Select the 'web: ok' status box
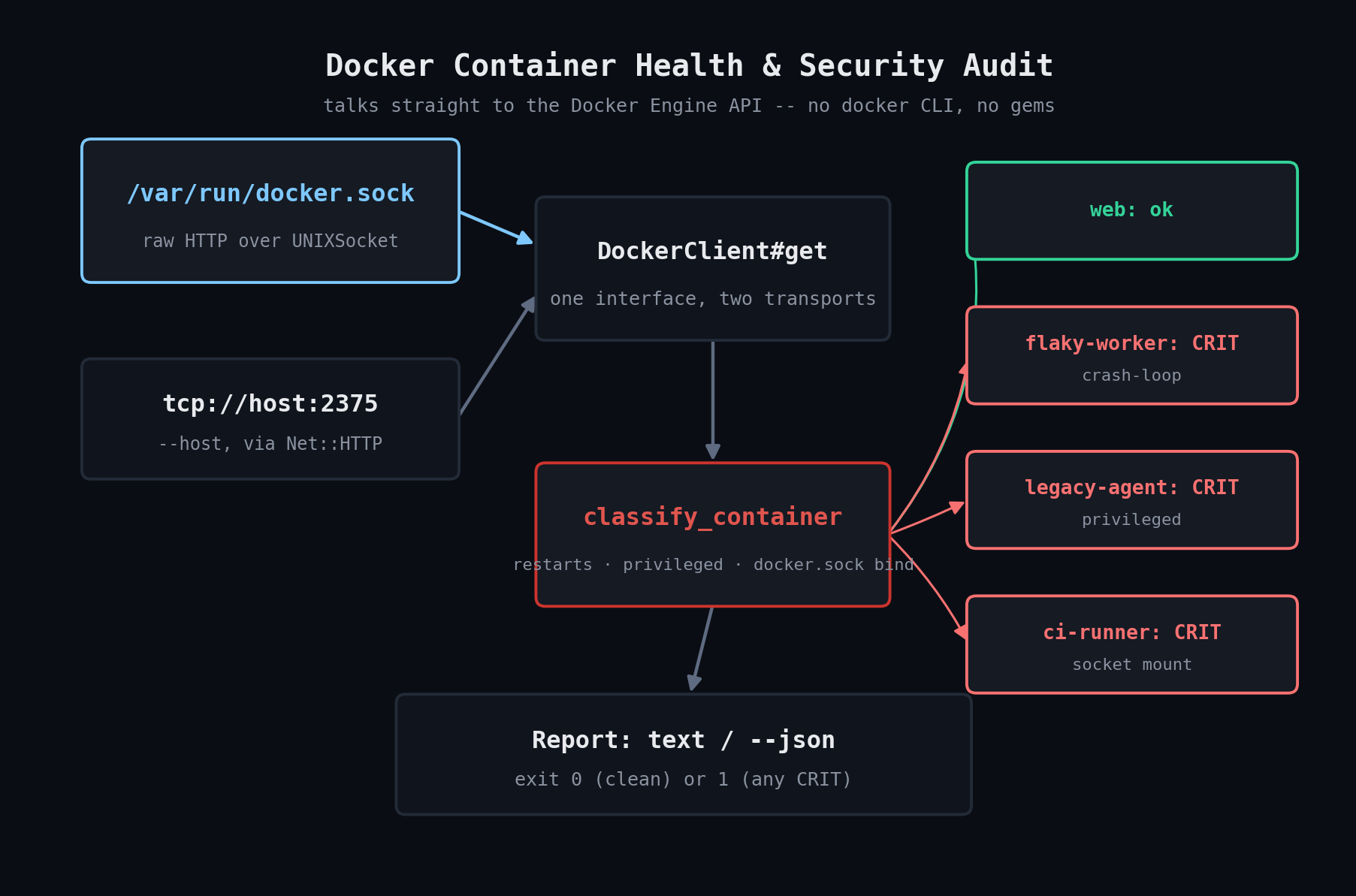The height and width of the screenshot is (896, 1356). [x=1132, y=210]
